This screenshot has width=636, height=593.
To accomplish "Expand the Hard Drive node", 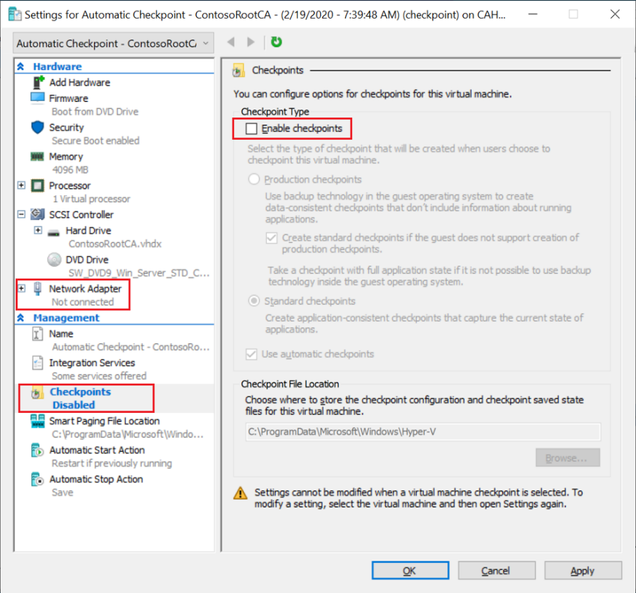I will click(38, 230).
